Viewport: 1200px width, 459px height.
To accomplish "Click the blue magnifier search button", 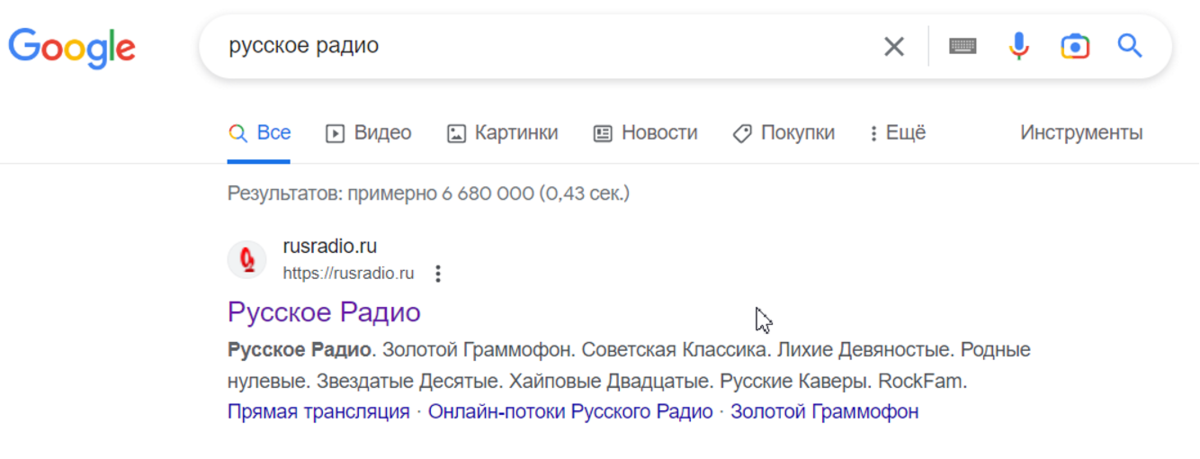I will (1130, 46).
